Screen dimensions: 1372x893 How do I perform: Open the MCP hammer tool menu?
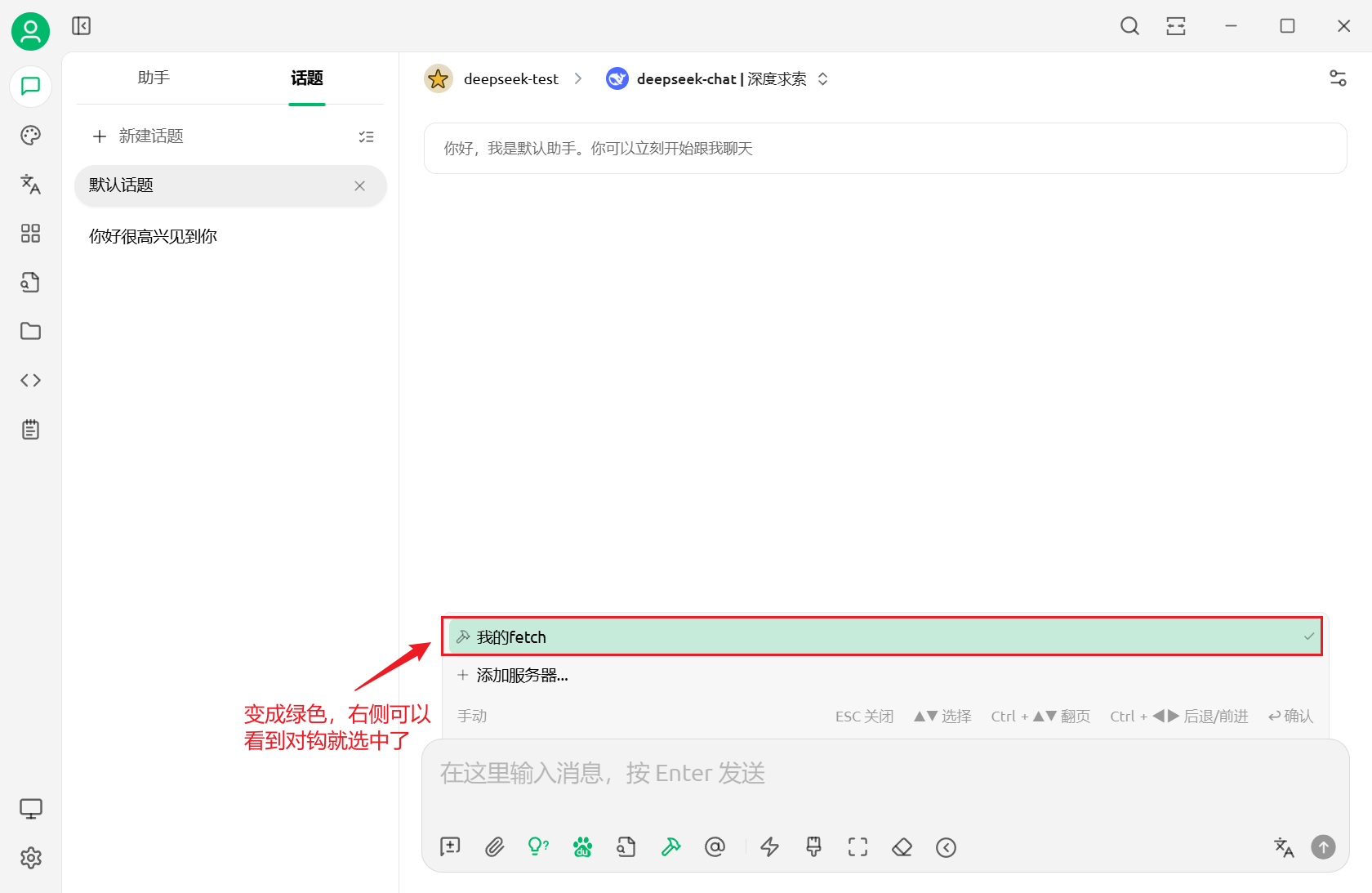click(670, 847)
